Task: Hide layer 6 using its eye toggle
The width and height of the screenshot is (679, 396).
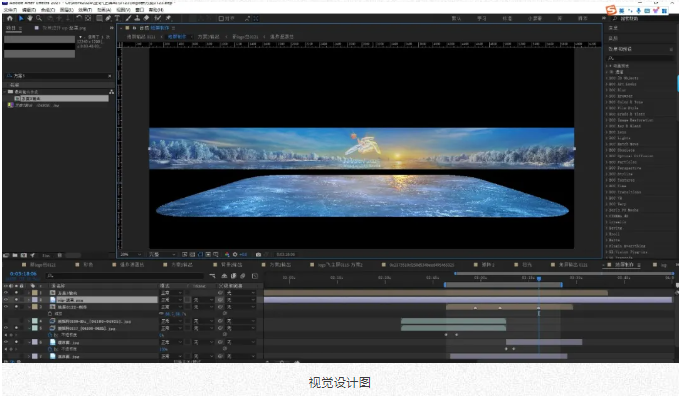Action: point(6,342)
